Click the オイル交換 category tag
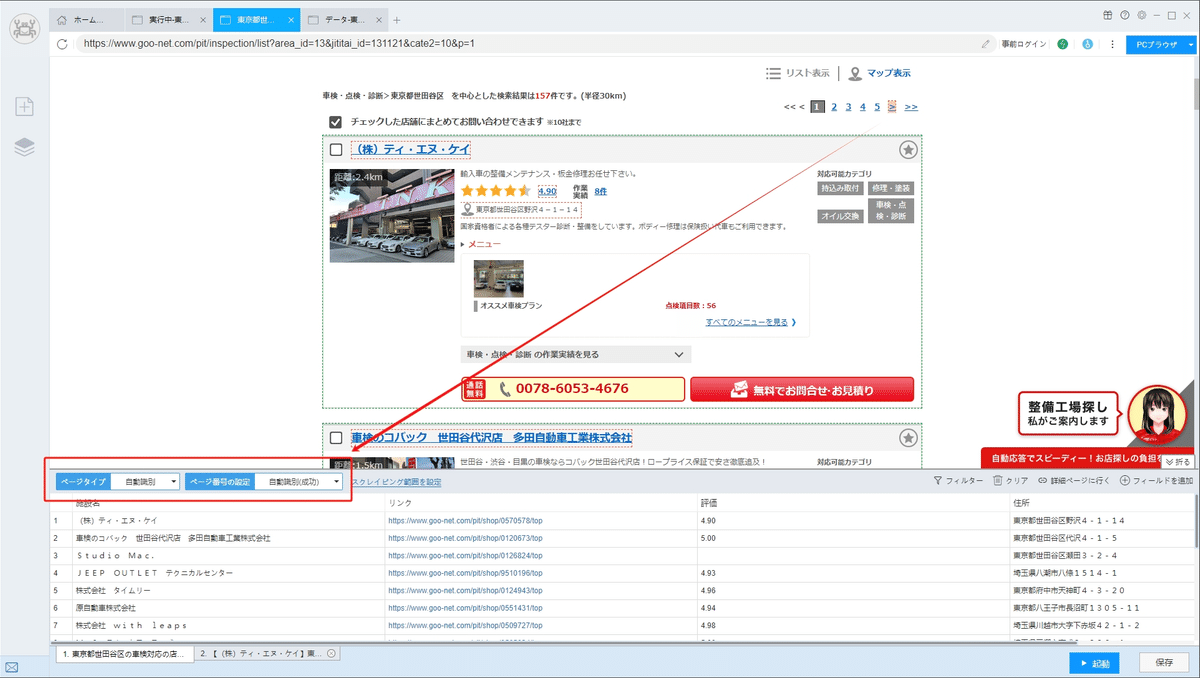 [x=840, y=216]
